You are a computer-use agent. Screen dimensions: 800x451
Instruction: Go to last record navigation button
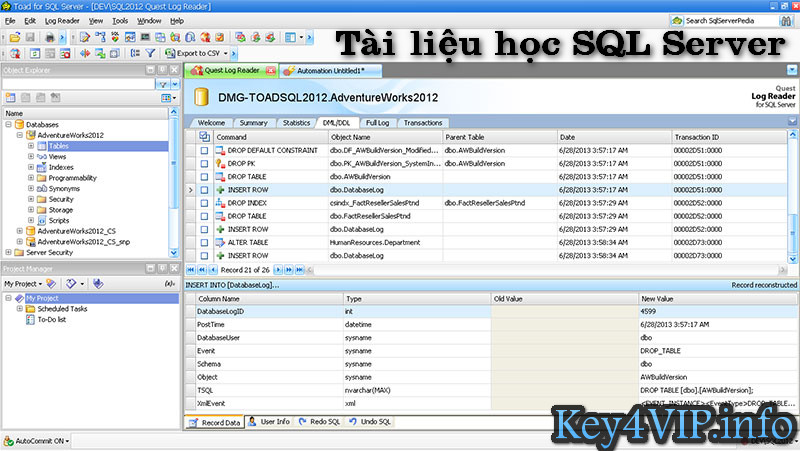(x=300, y=270)
